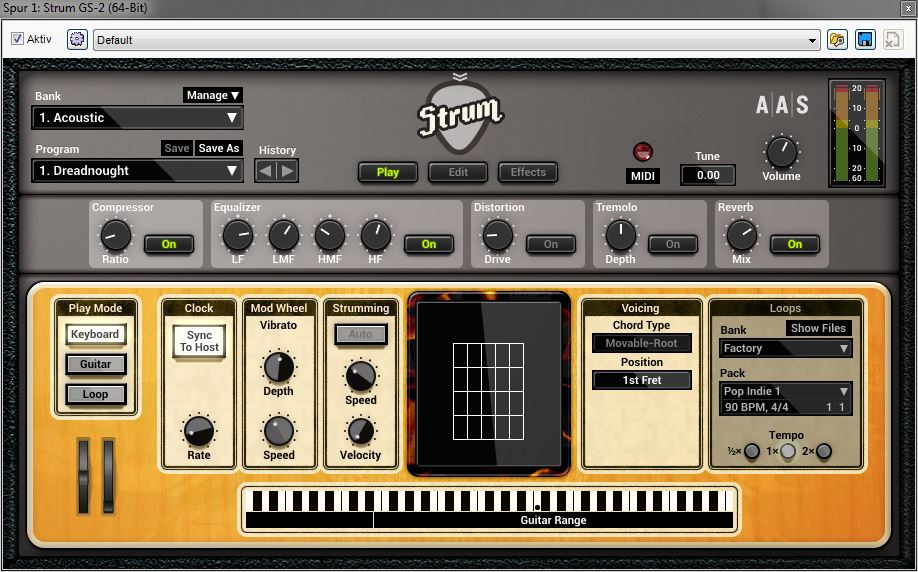The image size is (918, 572).
Task: Adjust the Volume knob
Action: click(782, 152)
